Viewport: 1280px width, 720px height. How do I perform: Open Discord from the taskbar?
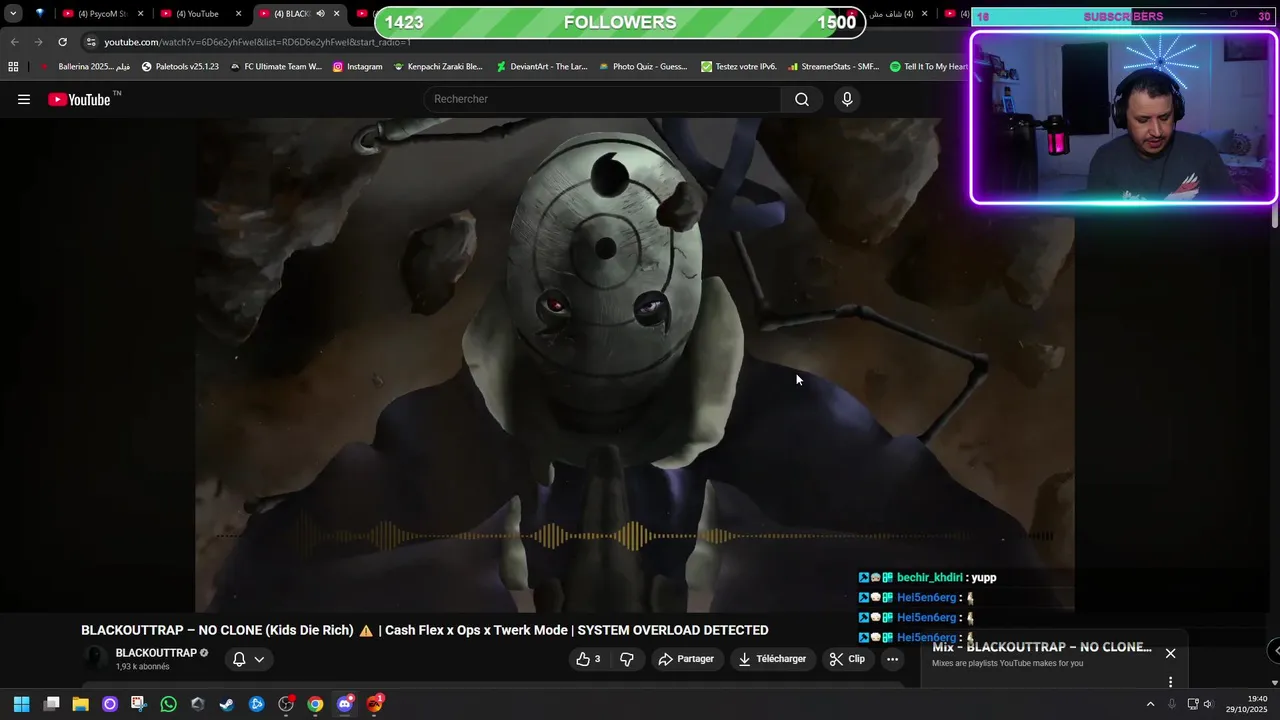click(345, 704)
